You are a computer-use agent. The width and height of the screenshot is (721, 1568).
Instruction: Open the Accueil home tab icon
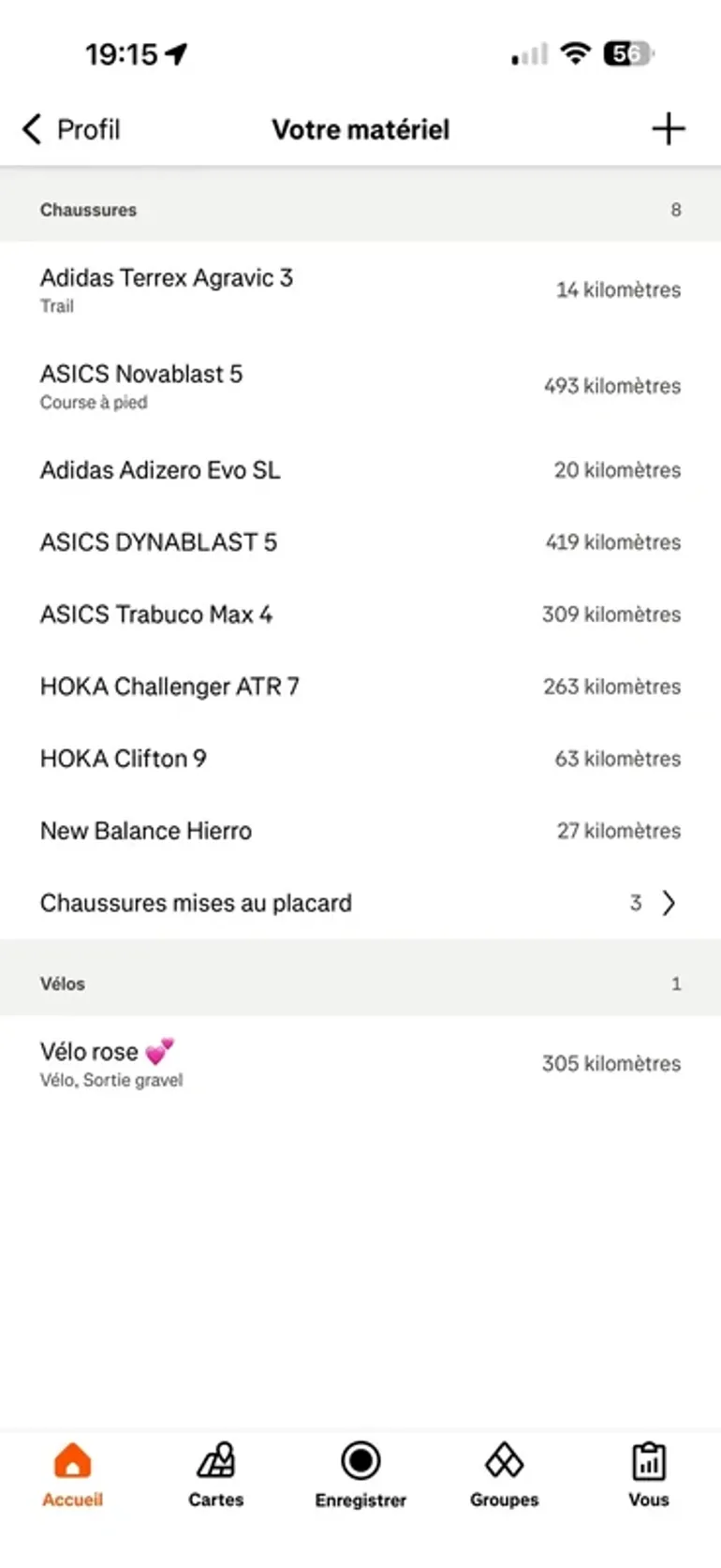tap(72, 1459)
